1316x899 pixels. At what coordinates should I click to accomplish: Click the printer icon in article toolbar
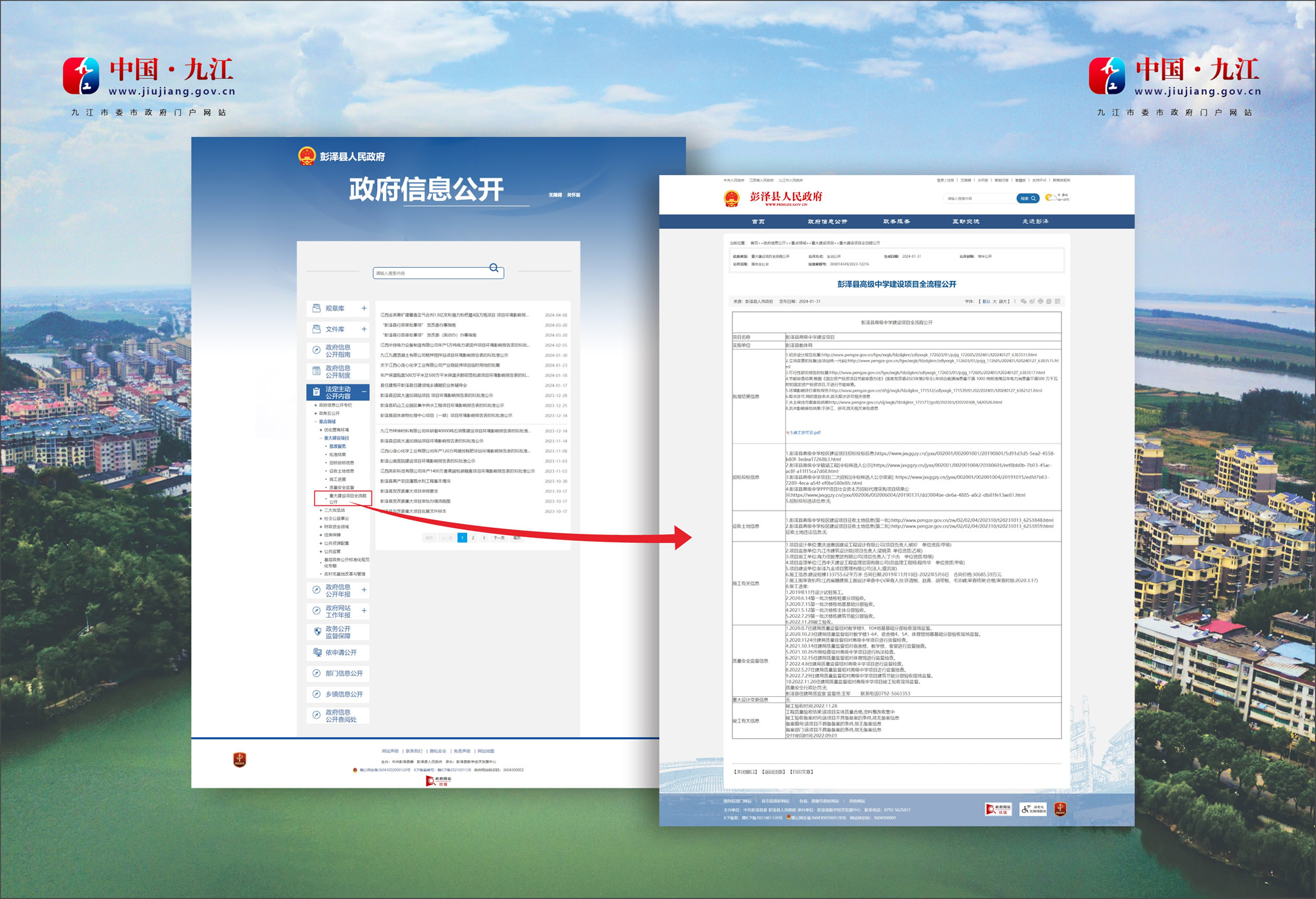(1040, 301)
